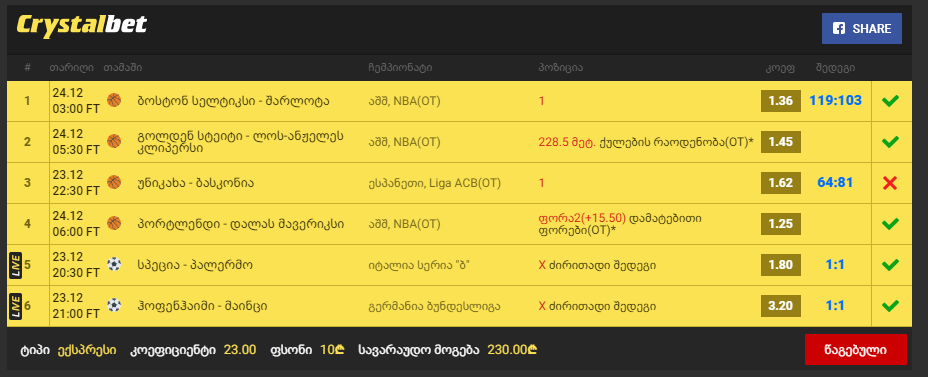The height and width of the screenshot is (377, 928).
Task: Click the green checkmark for სპეცია - პალერმო
Action: [x=890, y=265]
